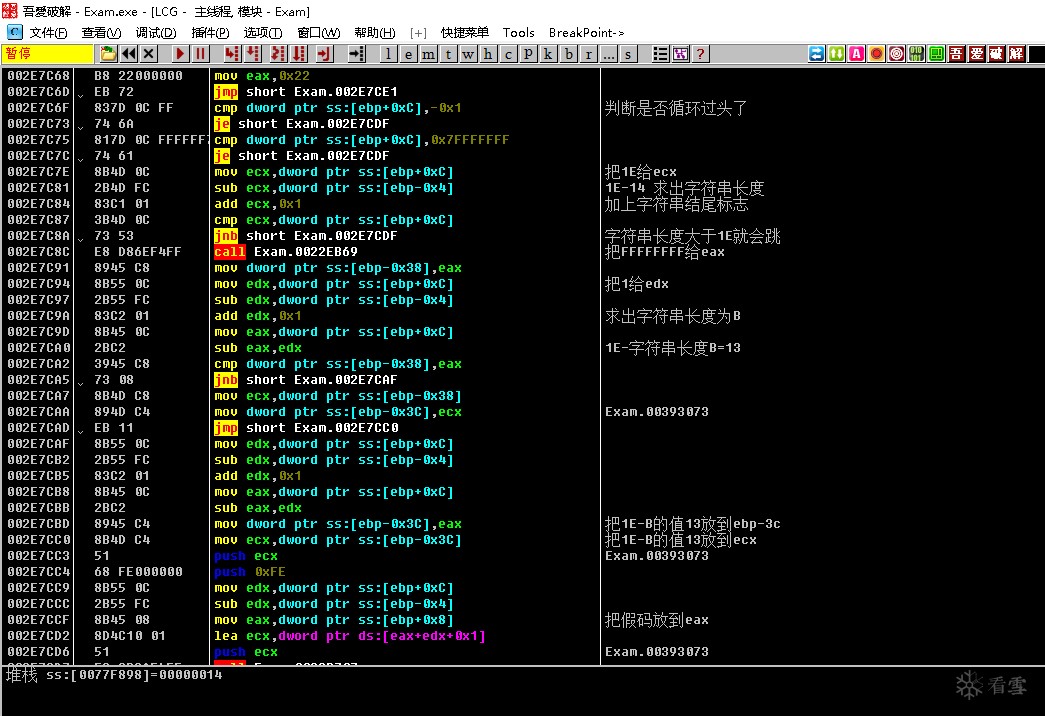Image resolution: width=1045 pixels, height=716 pixels.
Task: Open the [+] menu item
Action: tap(418, 33)
